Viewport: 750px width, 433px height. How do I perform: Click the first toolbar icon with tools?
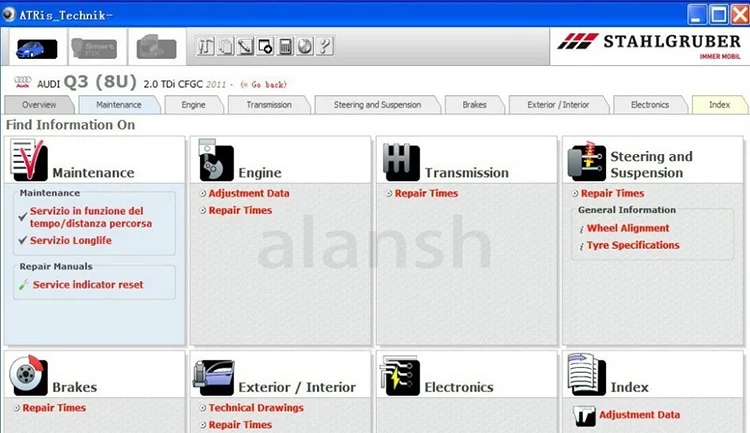(x=205, y=46)
